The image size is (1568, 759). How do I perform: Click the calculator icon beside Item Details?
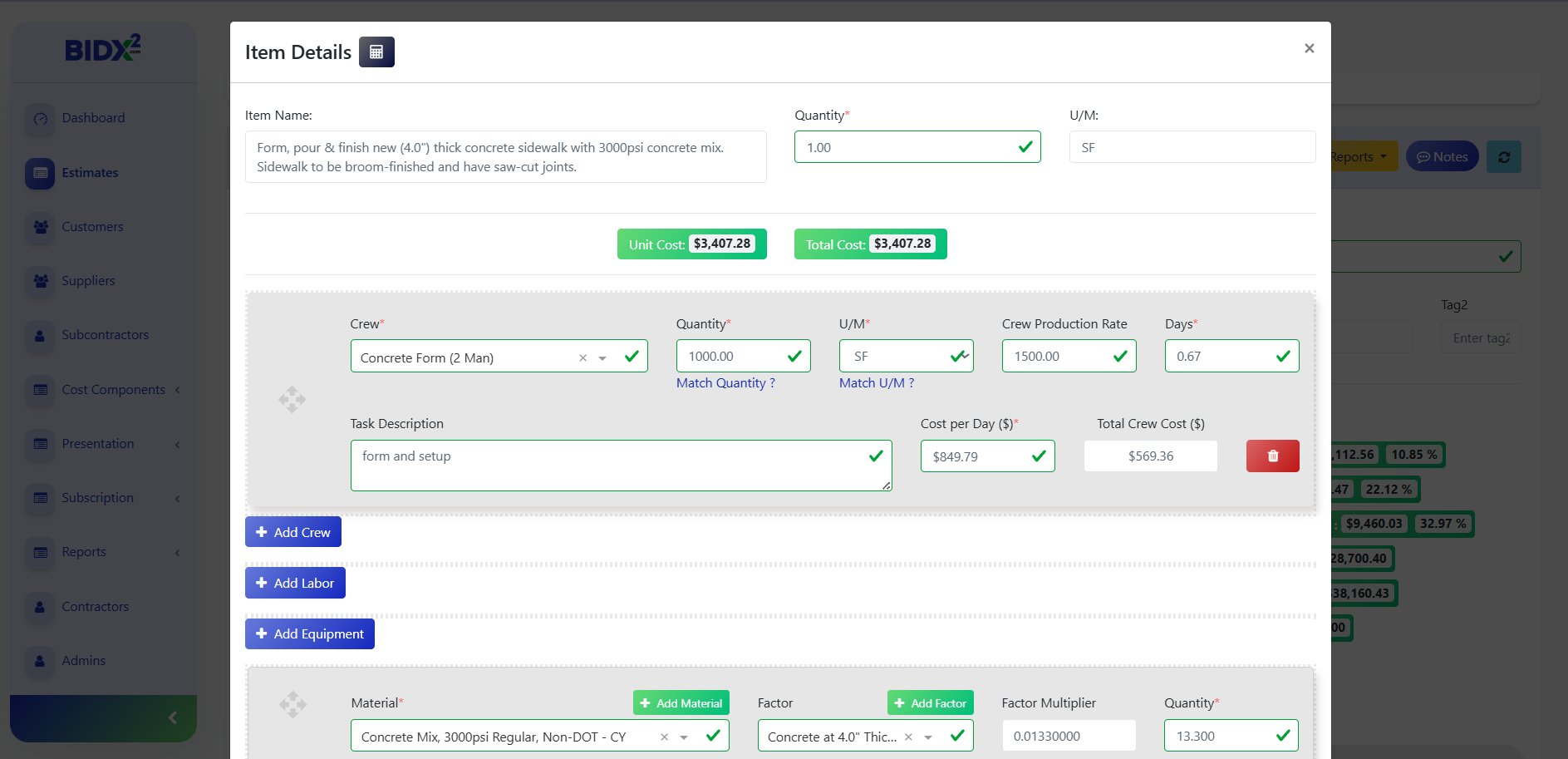point(376,52)
